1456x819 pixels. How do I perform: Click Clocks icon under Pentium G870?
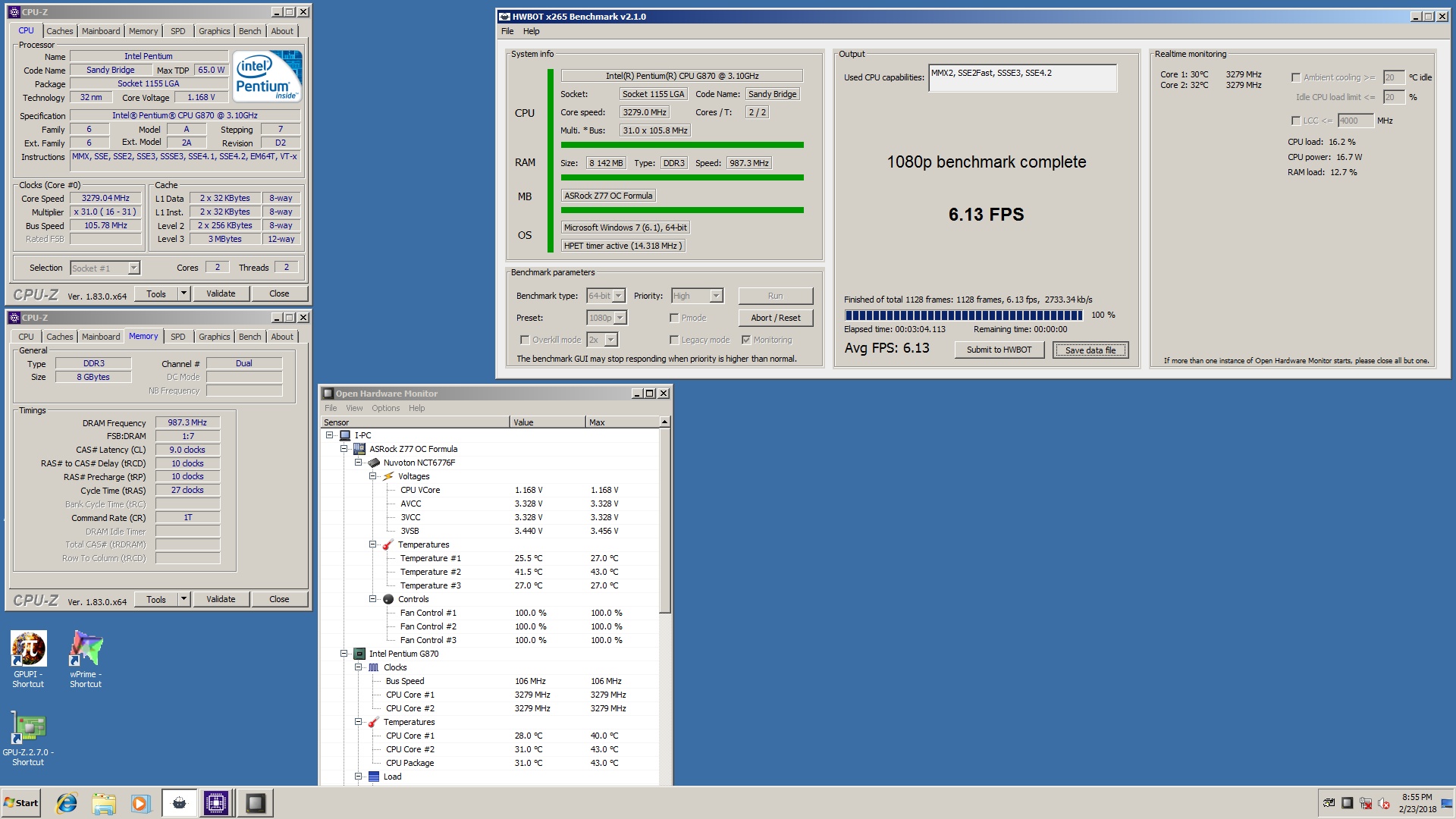374,667
